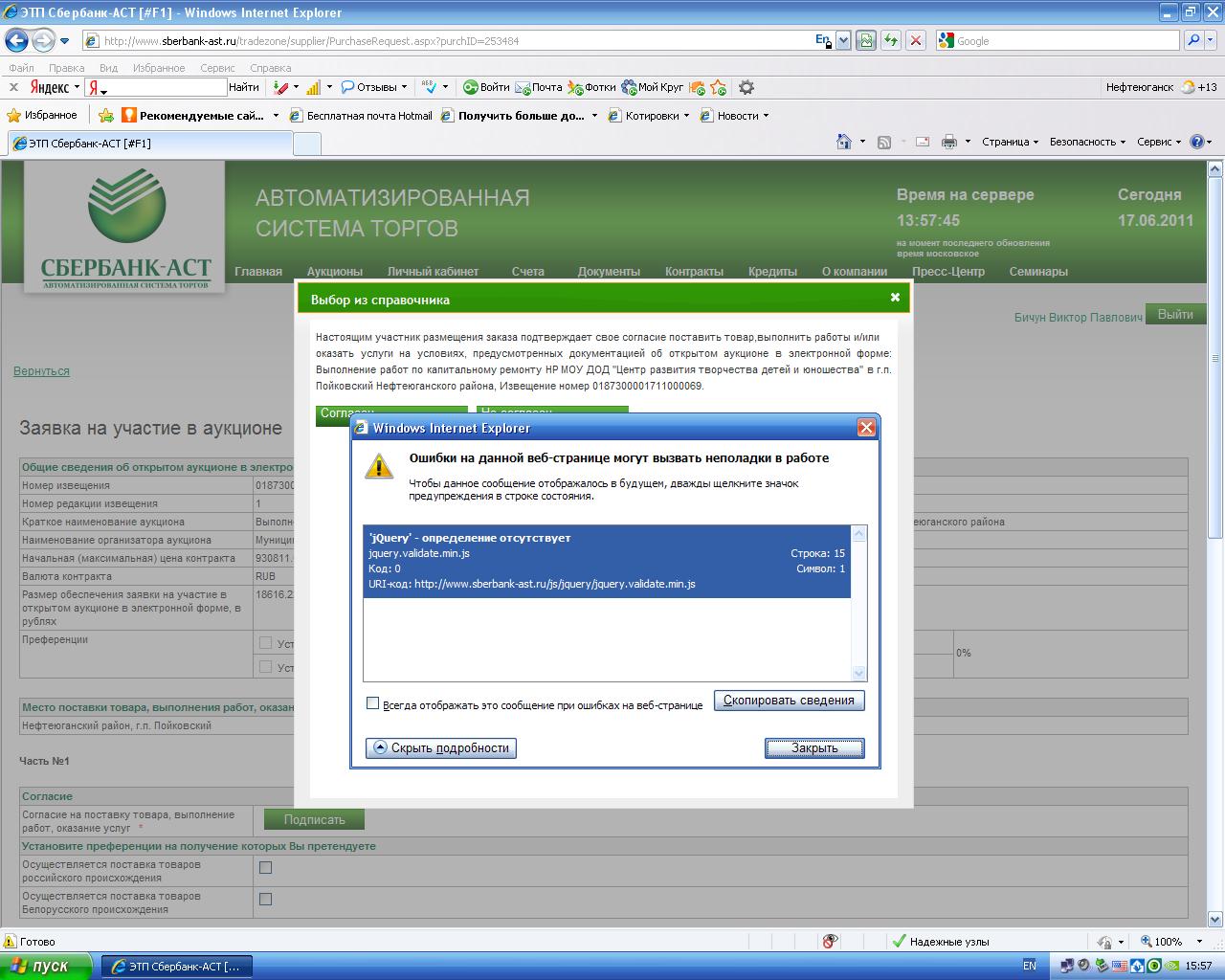
Task: Click the Yandex toolbar settings gear icon
Action: 746,87
